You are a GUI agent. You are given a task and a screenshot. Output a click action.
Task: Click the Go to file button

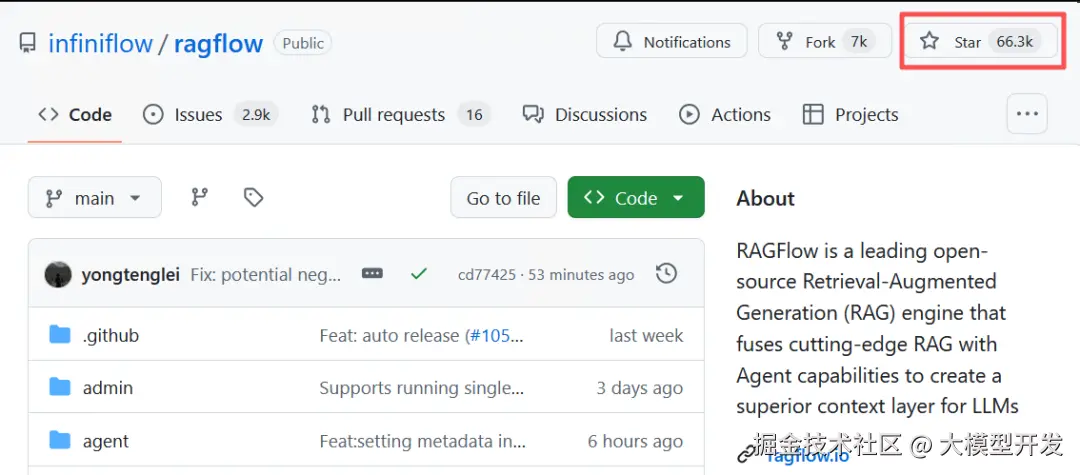coord(503,198)
